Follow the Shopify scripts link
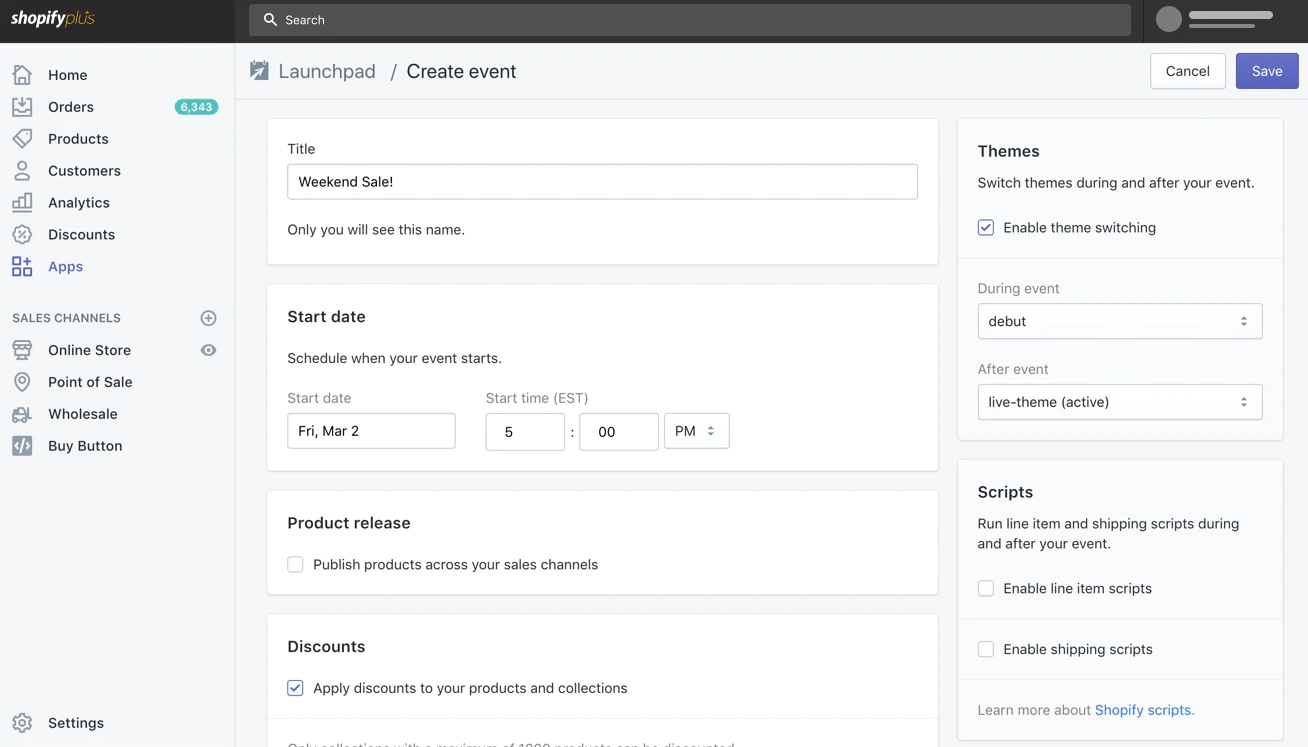This screenshot has width=1308, height=747. point(1143,709)
